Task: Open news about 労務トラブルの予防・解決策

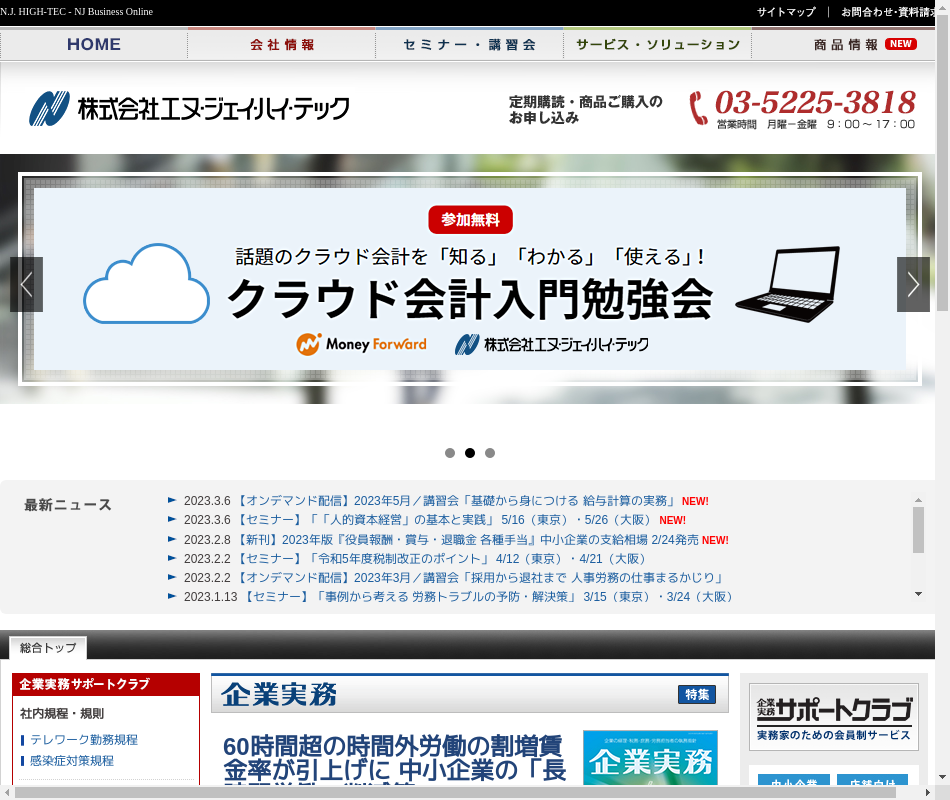Action: (488, 596)
